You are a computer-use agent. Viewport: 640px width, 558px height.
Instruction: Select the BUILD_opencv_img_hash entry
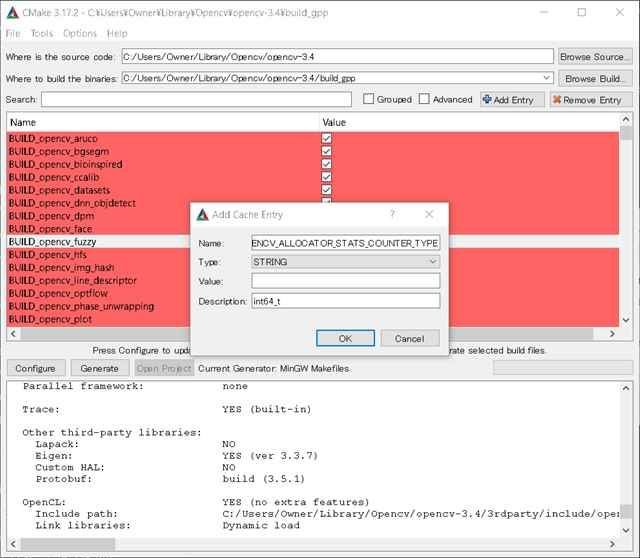61,267
